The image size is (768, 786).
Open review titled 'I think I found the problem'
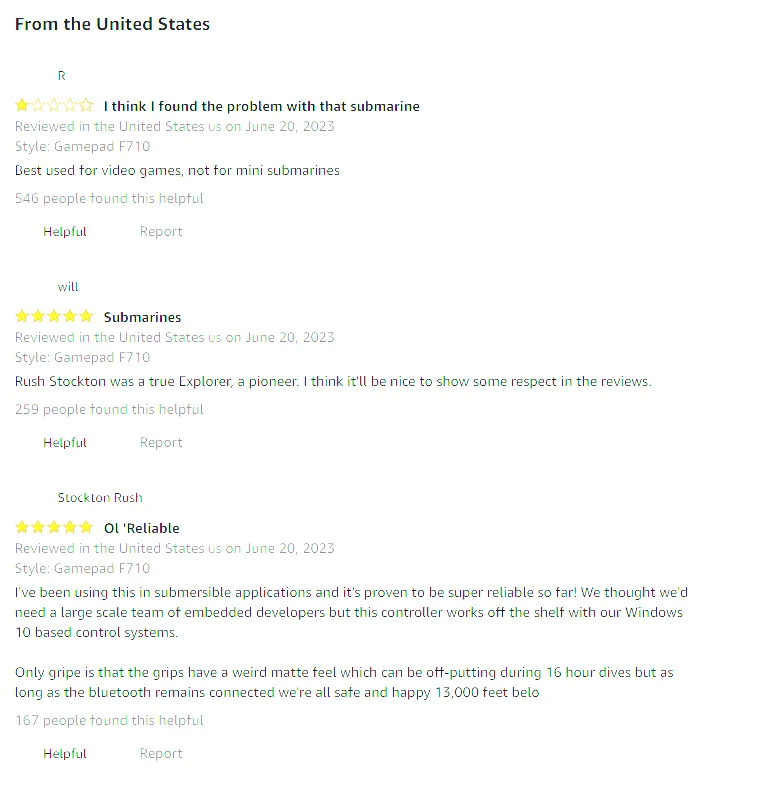261,106
